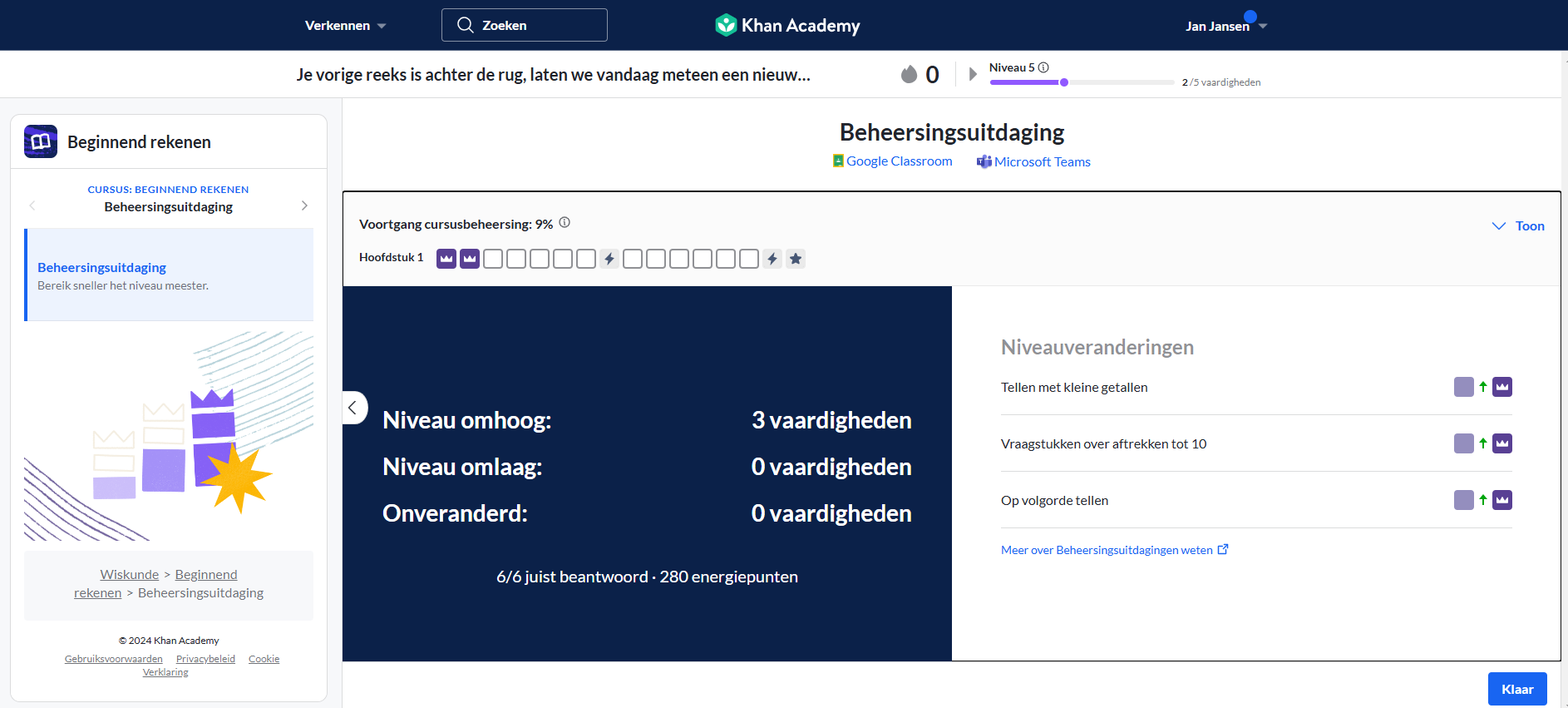The width and height of the screenshot is (1568, 708).
Task: Click the crown icon for Vraagstukken over aftrekken
Action: [x=1502, y=443]
